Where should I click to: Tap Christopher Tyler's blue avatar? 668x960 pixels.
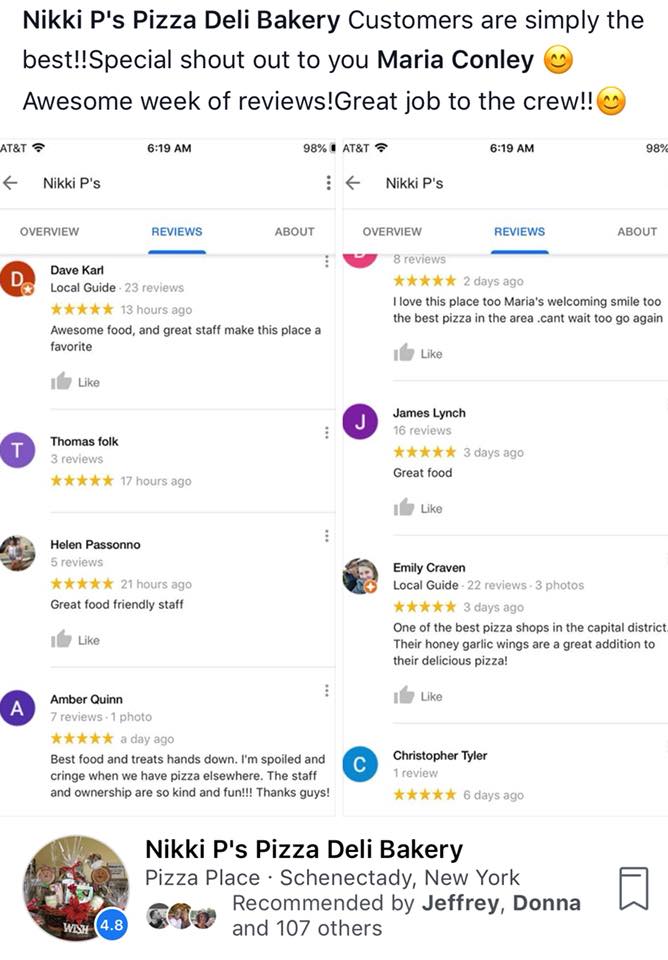[360, 765]
